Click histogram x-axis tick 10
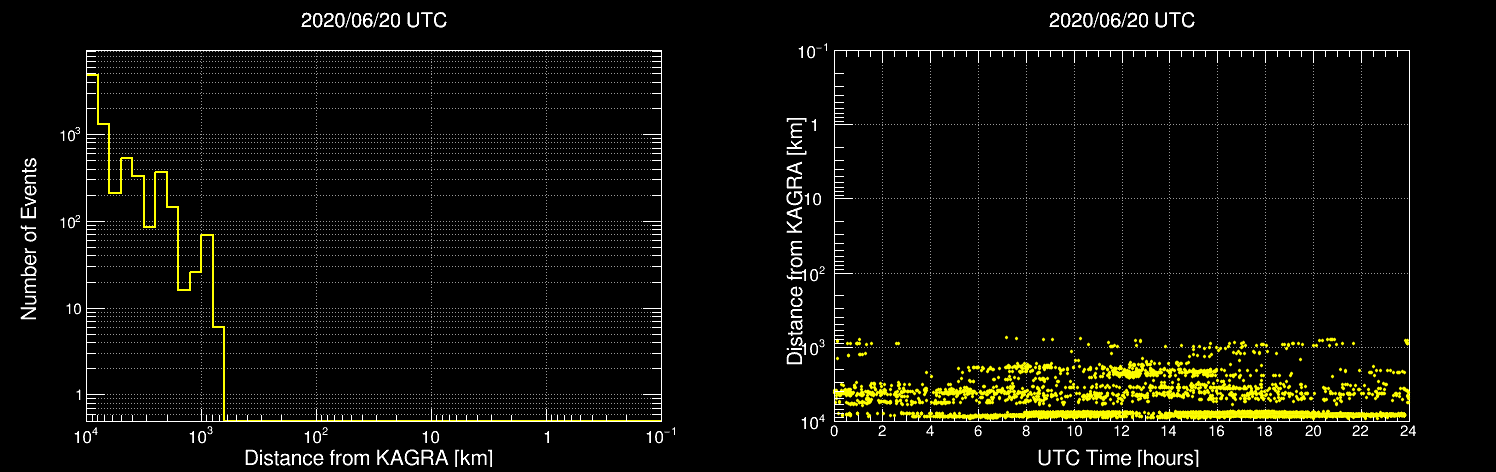The height and width of the screenshot is (472, 1496). (431, 439)
